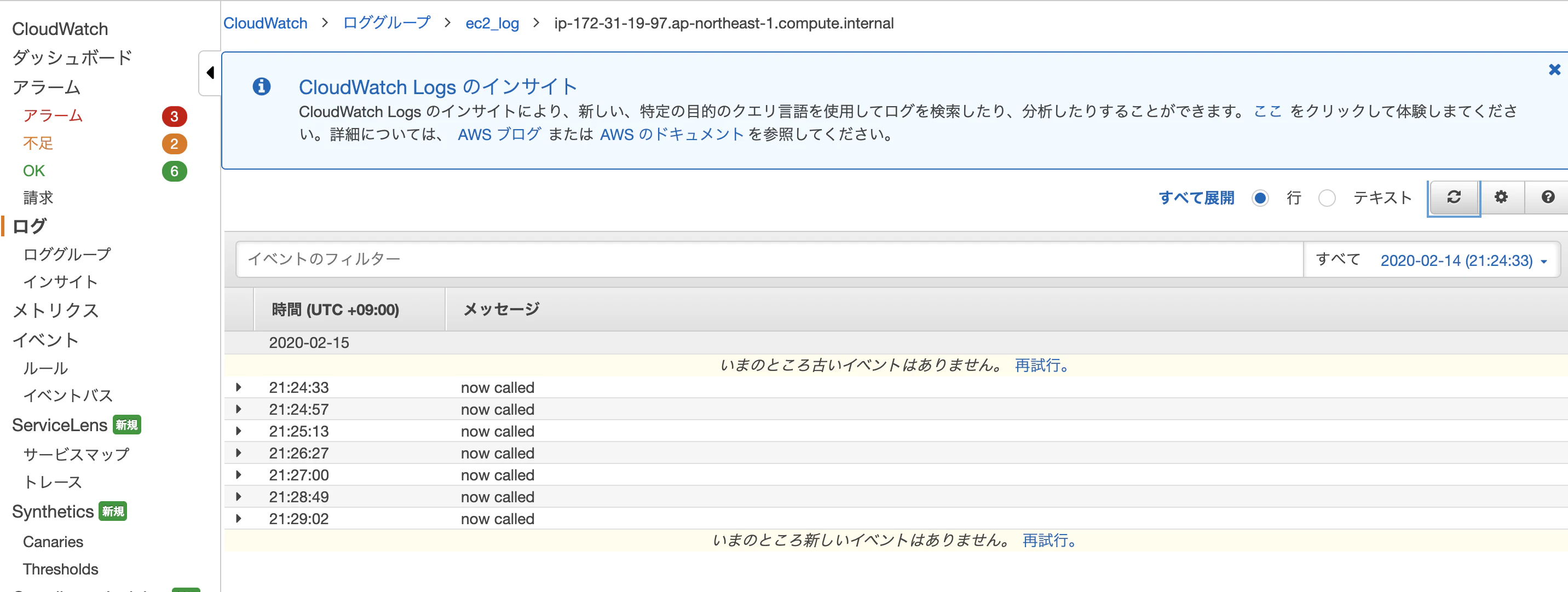
Task: Expand the 21:26:27 log event row
Action: click(239, 453)
